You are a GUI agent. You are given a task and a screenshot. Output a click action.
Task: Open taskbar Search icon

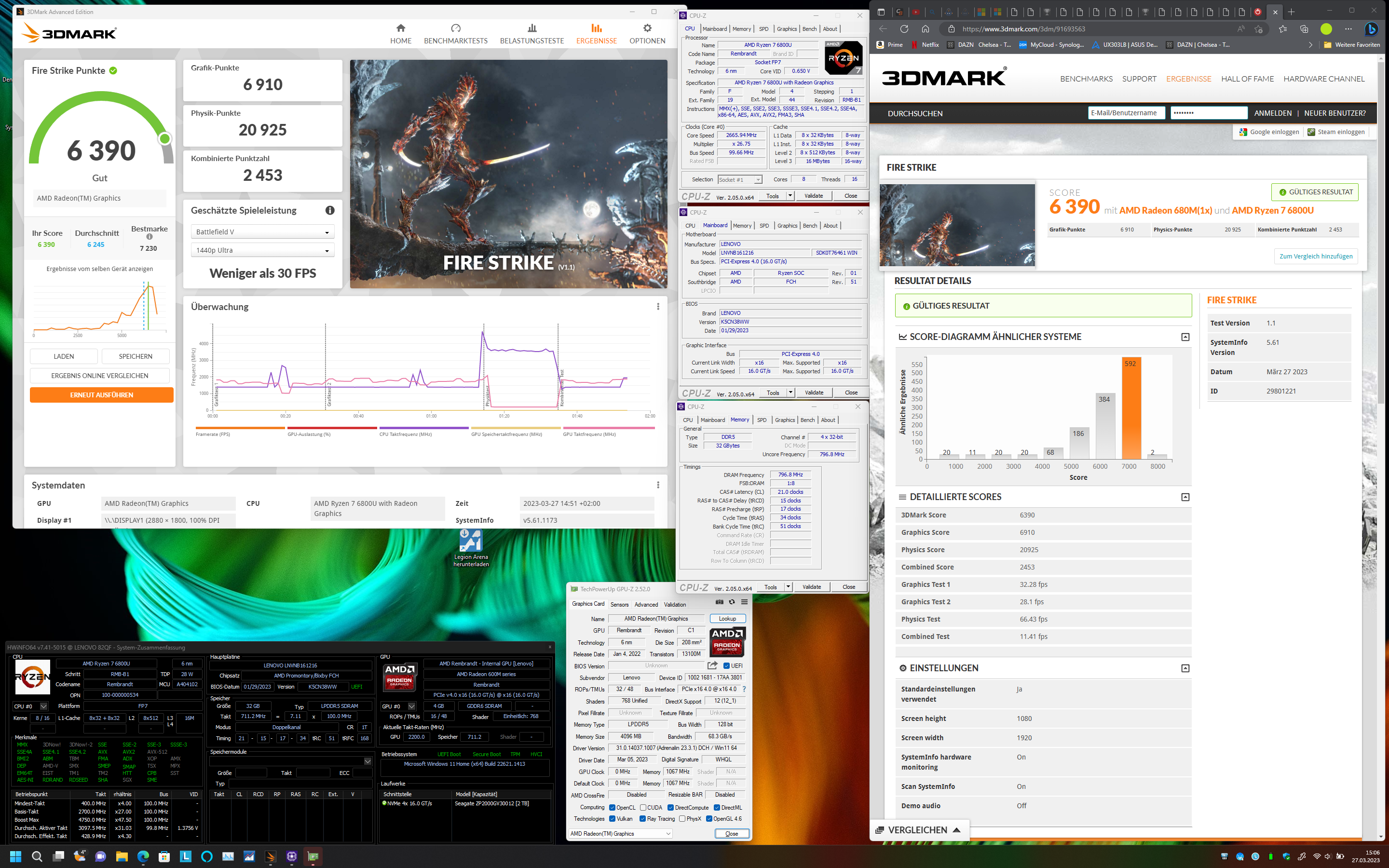(37, 856)
